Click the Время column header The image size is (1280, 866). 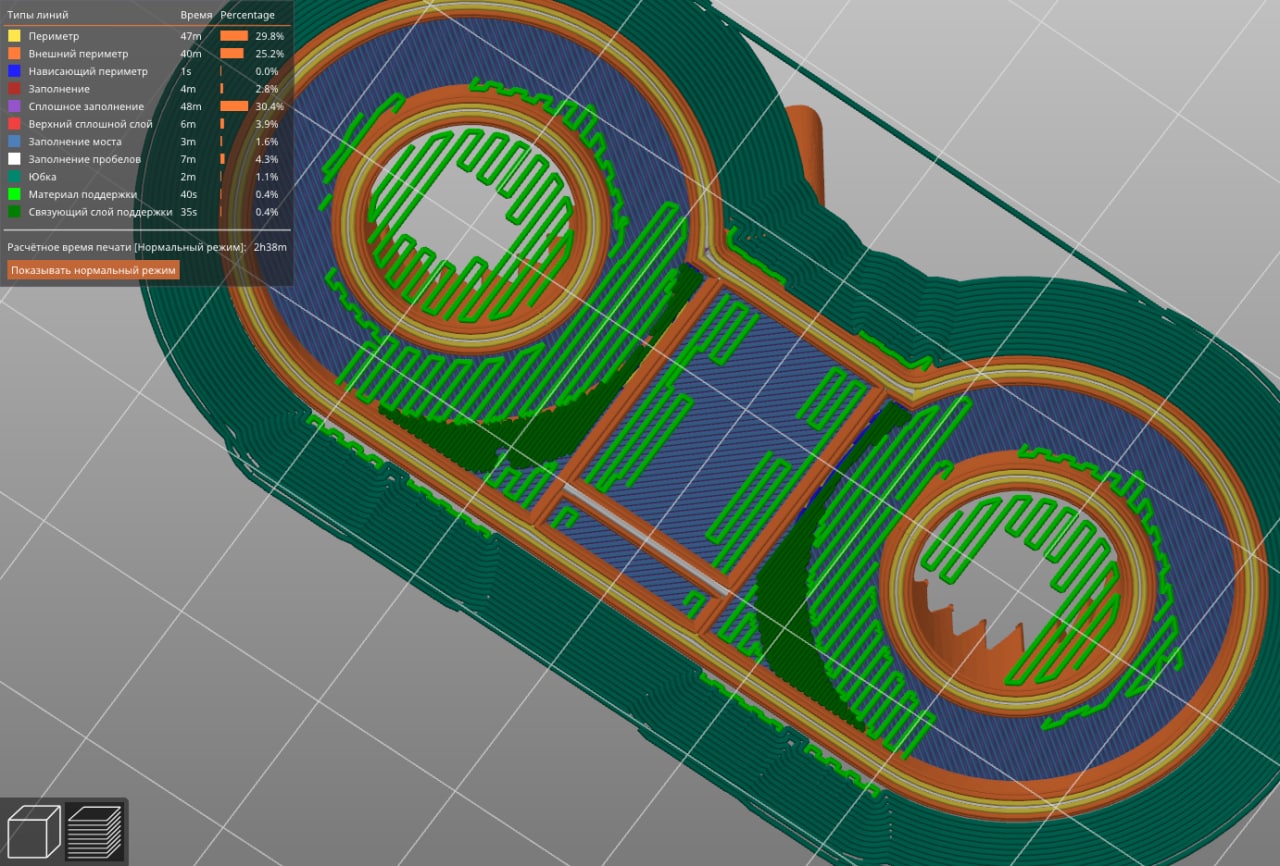(196, 16)
